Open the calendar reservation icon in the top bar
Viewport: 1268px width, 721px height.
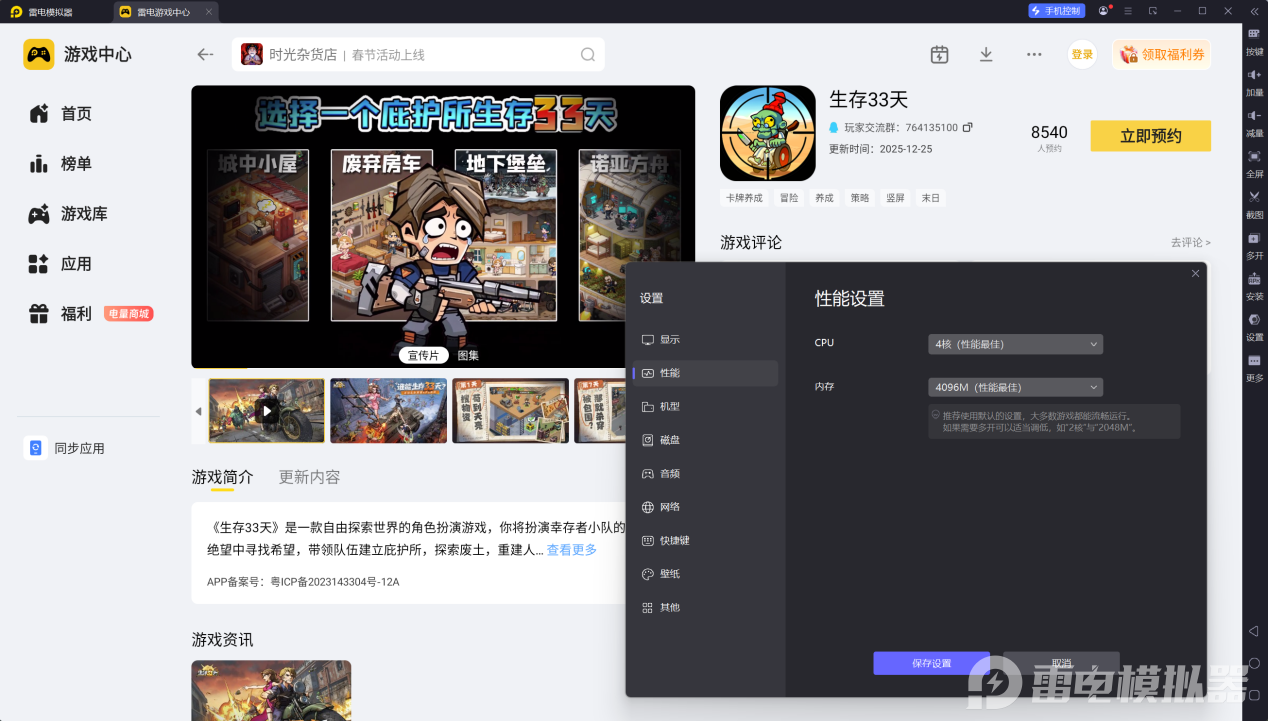tap(939, 55)
